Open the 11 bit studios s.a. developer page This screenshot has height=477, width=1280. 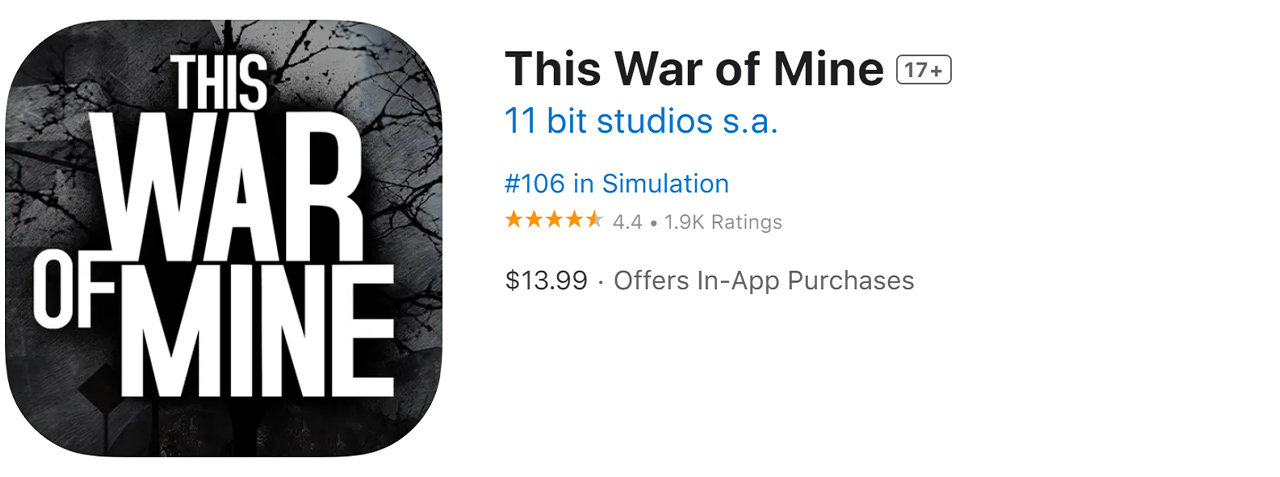tap(641, 121)
